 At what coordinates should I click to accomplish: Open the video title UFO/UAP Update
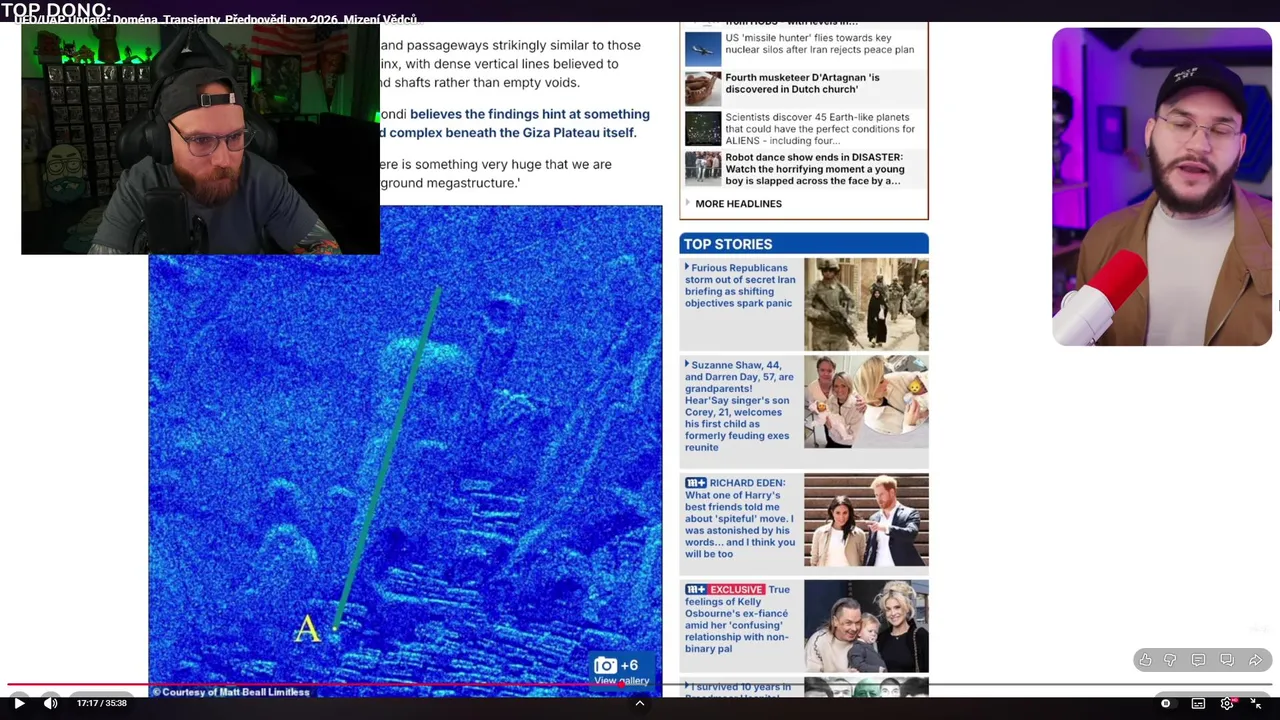[215, 19]
